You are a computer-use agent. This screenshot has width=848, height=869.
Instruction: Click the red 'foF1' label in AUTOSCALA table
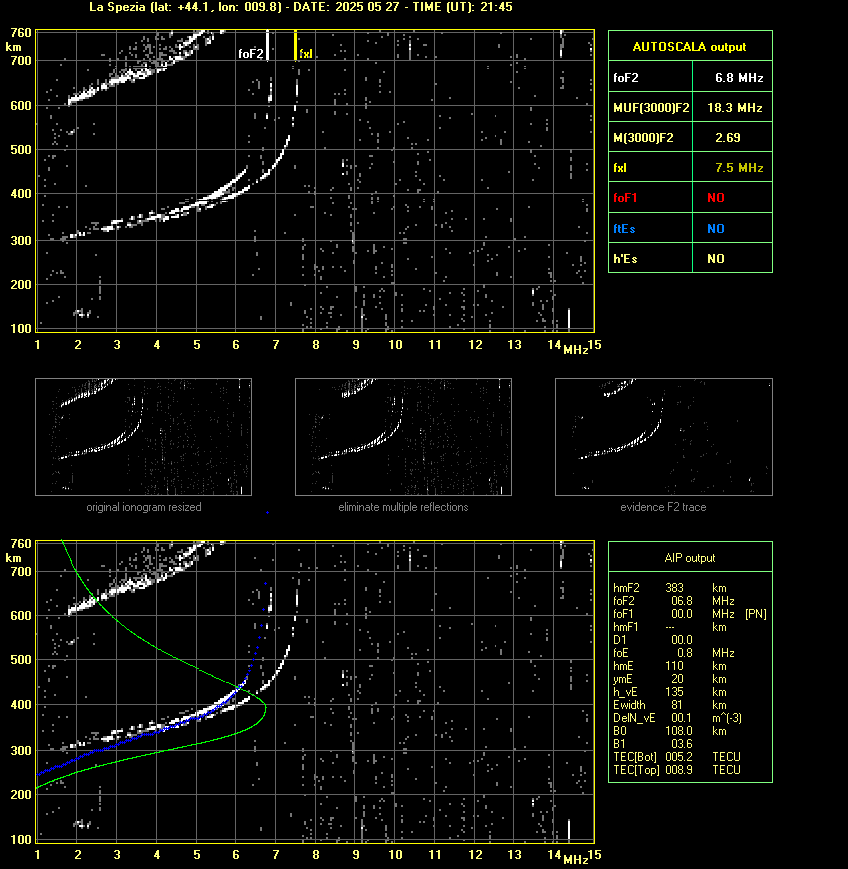click(625, 198)
